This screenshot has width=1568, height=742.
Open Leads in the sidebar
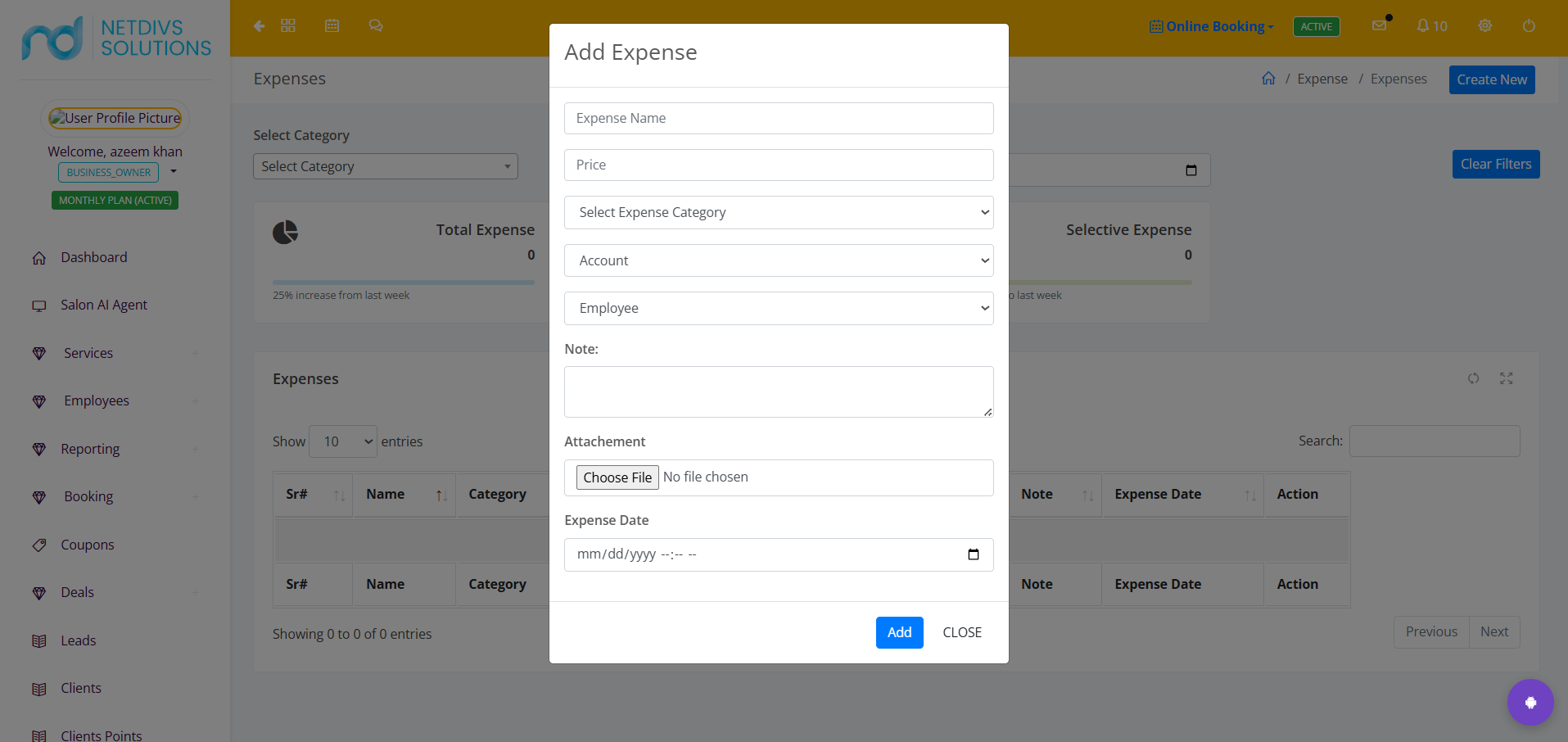(x=78, y=640)
